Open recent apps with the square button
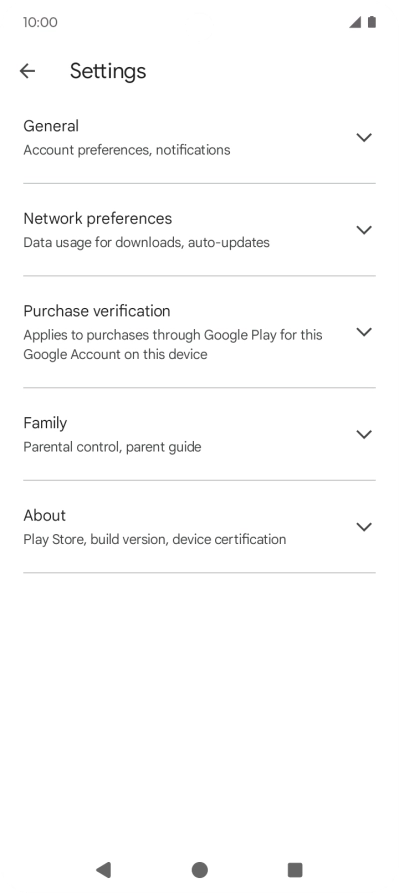399x893 pixels. click(x=295, y=870)
